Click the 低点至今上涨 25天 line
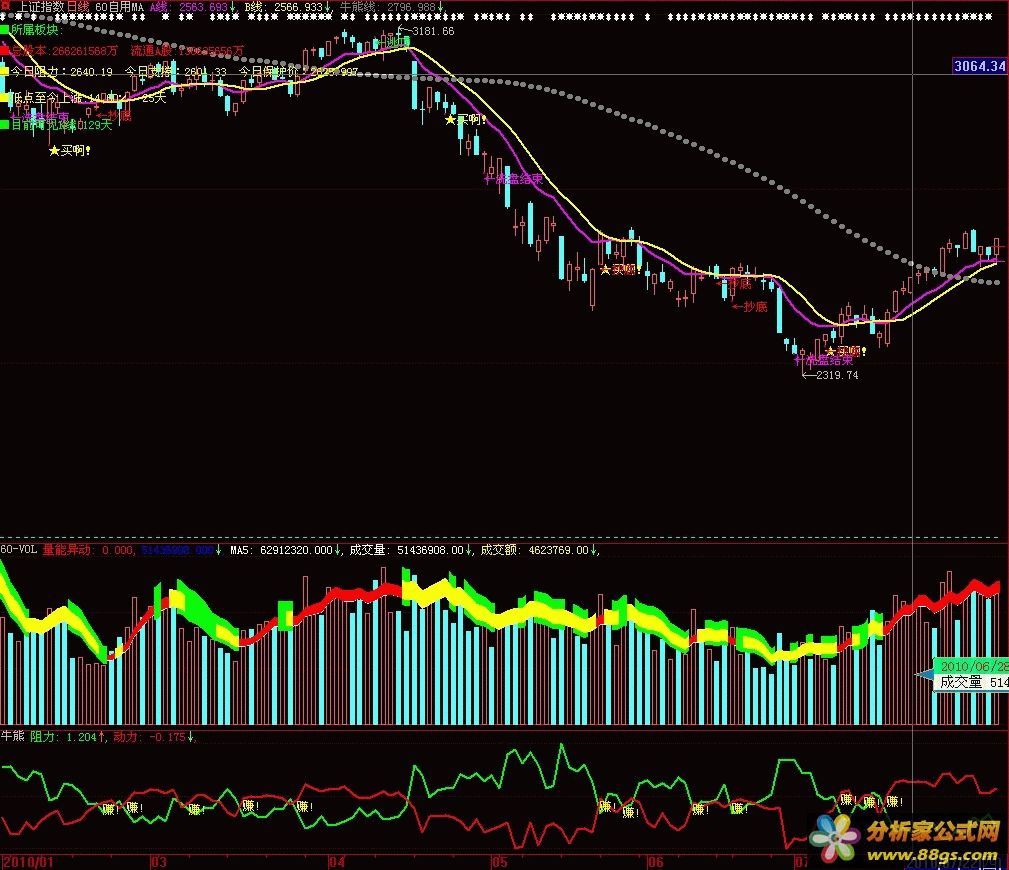This screenshot has height=870, width=1009. click(x=89, y=98)
